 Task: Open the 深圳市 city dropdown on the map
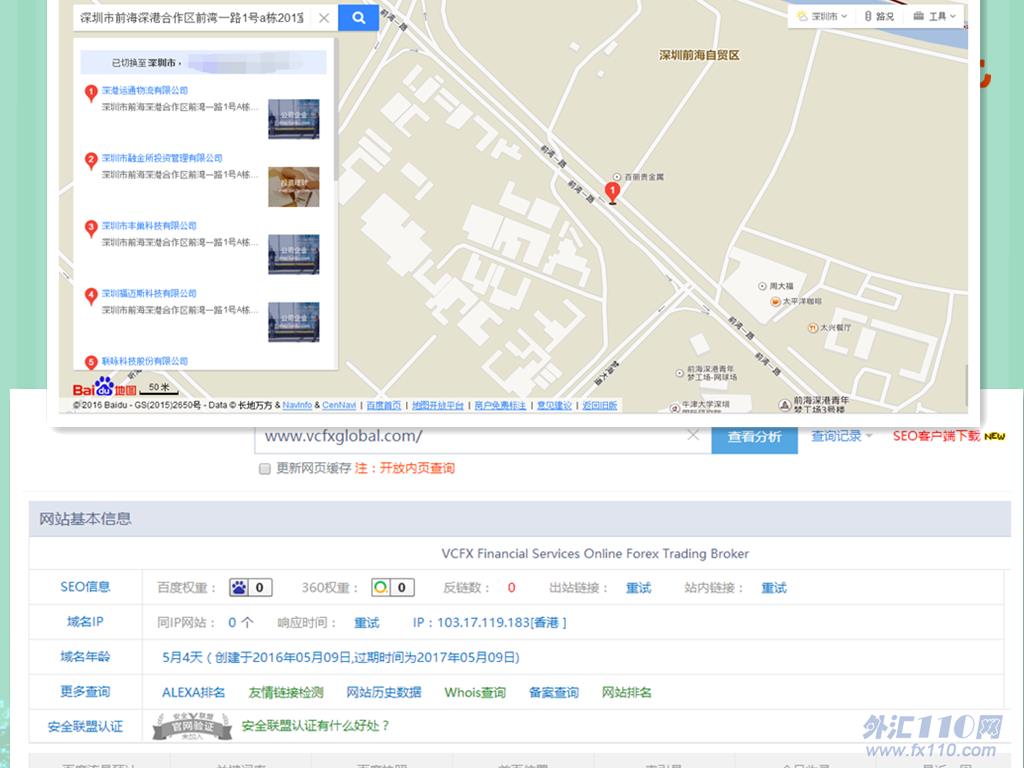822,16
